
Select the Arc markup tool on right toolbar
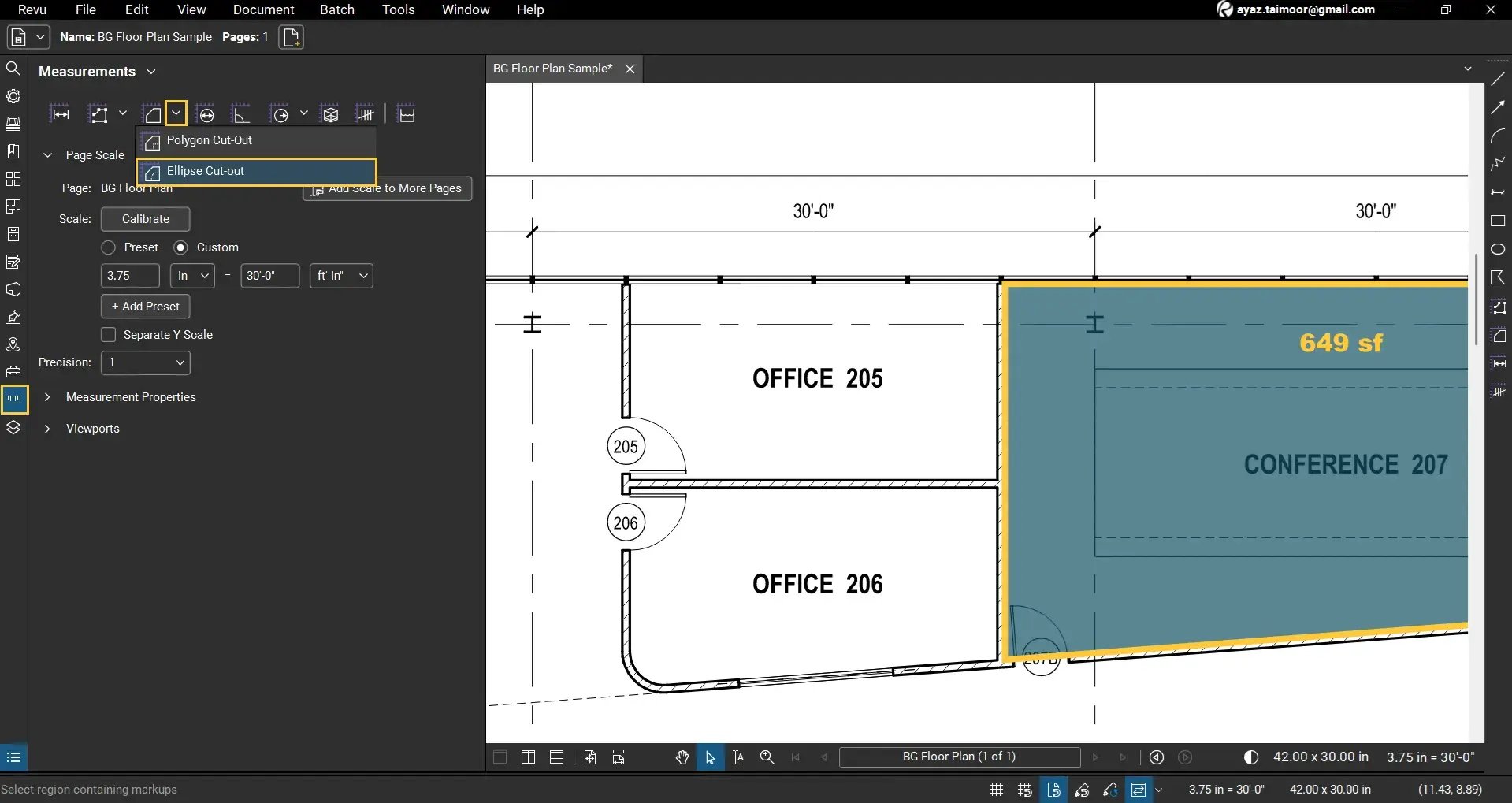[1498, 136]
